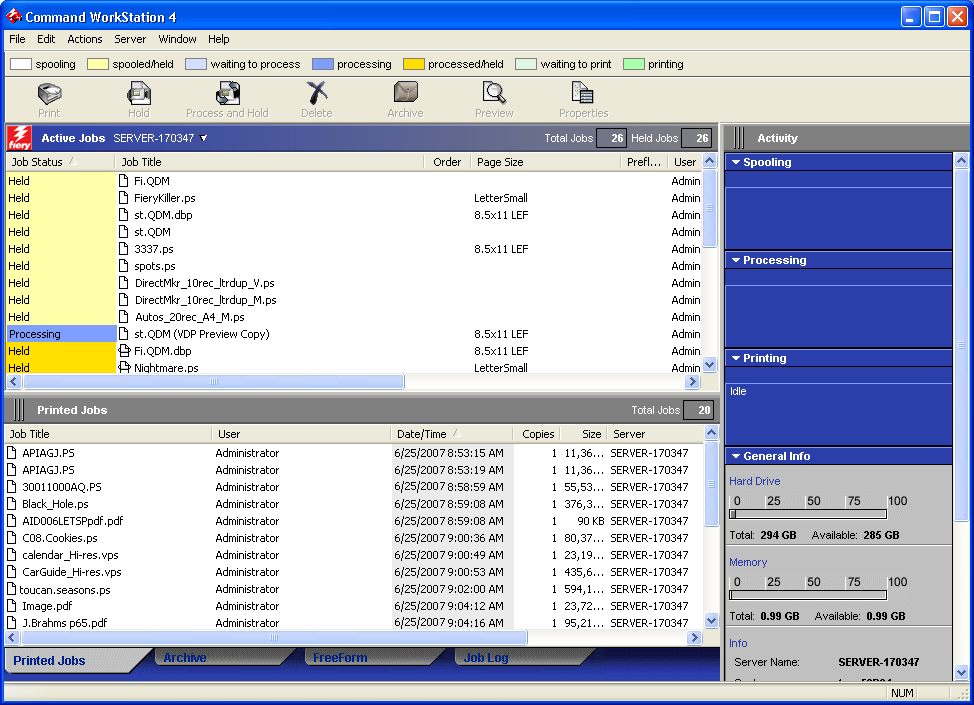974x705 pixels.
Task: Collapse the Printing activity section
Action: (x=736, y=358)
